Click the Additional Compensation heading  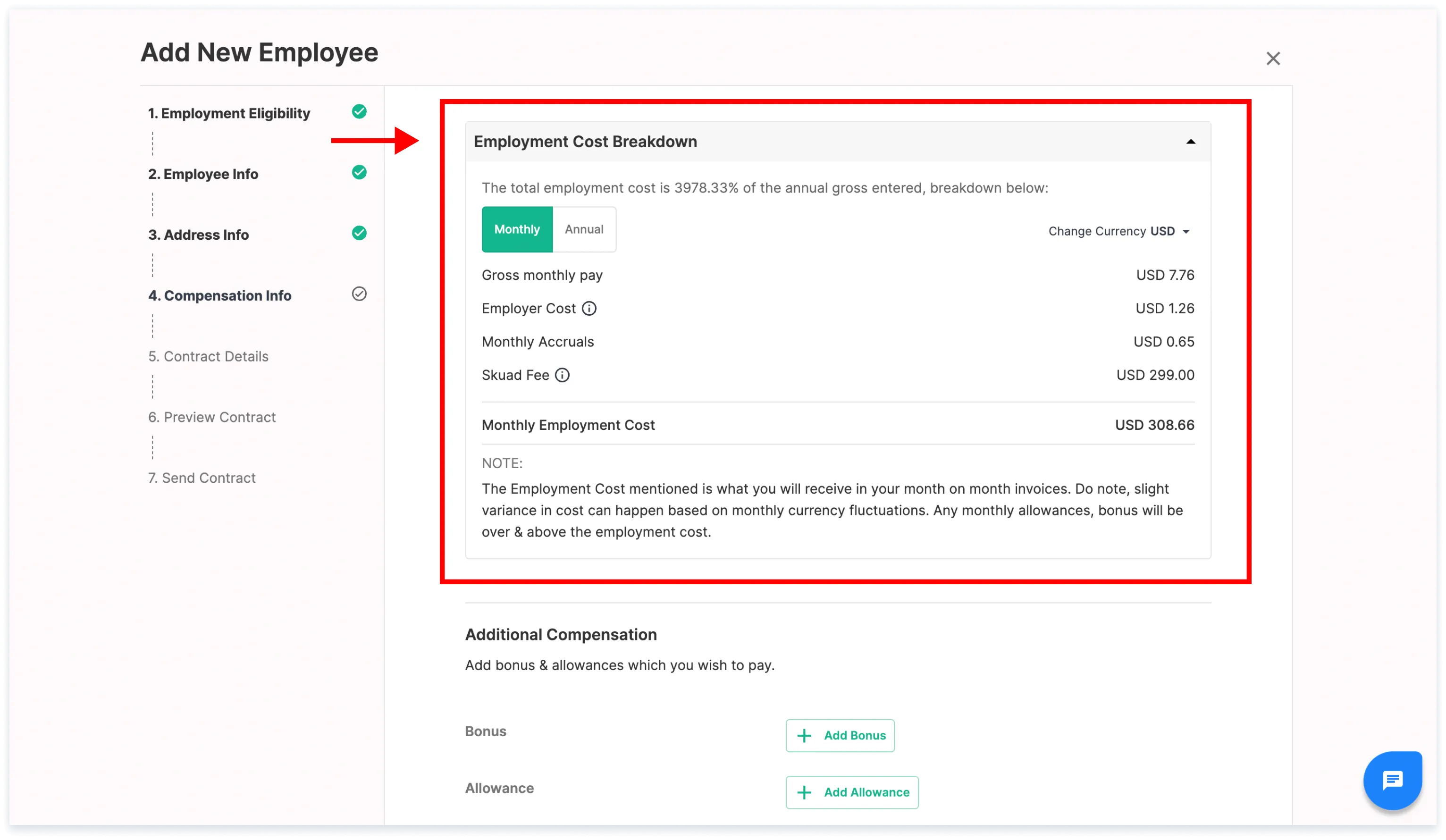pos(561,635)
